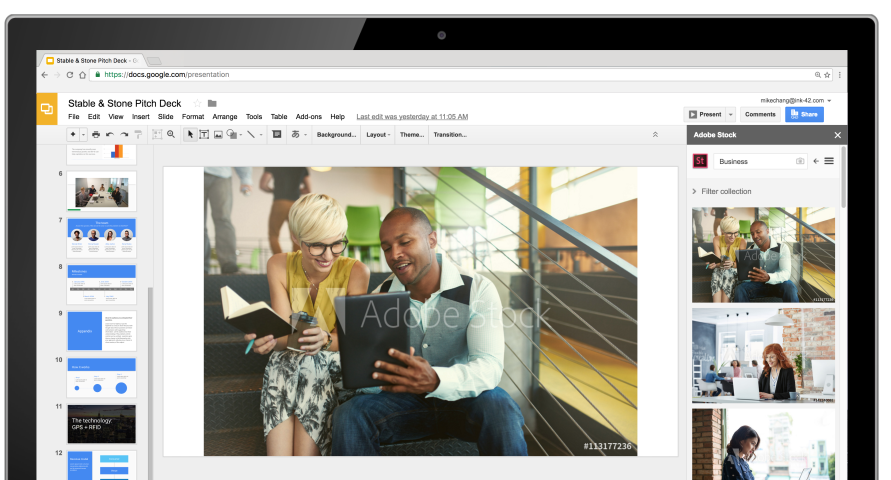The image size is (891, 480).
Task: Start the presentation with Present button
Action: pos(705,114)
